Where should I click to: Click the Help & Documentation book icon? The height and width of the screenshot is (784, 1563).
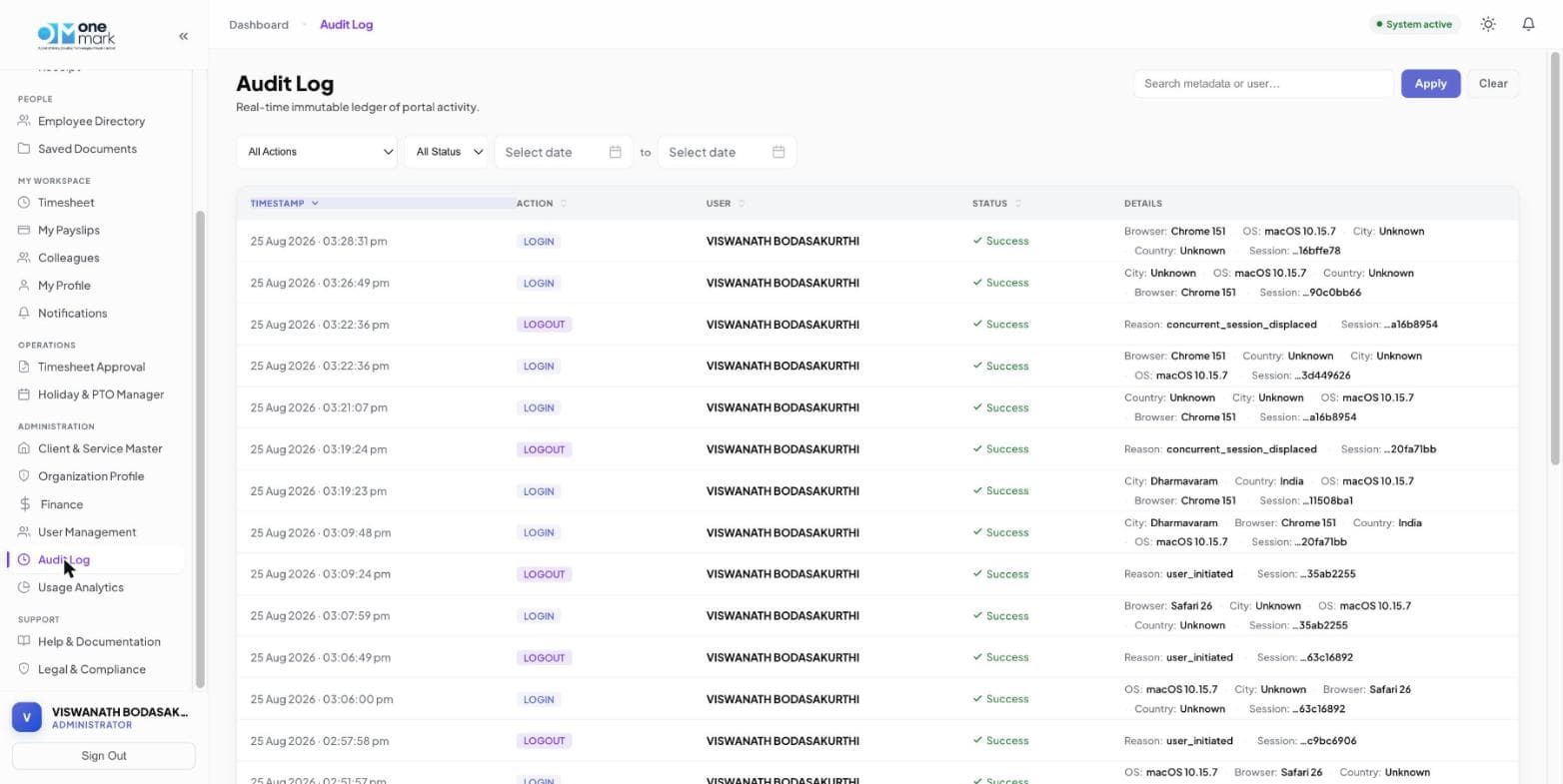[24, 641]
